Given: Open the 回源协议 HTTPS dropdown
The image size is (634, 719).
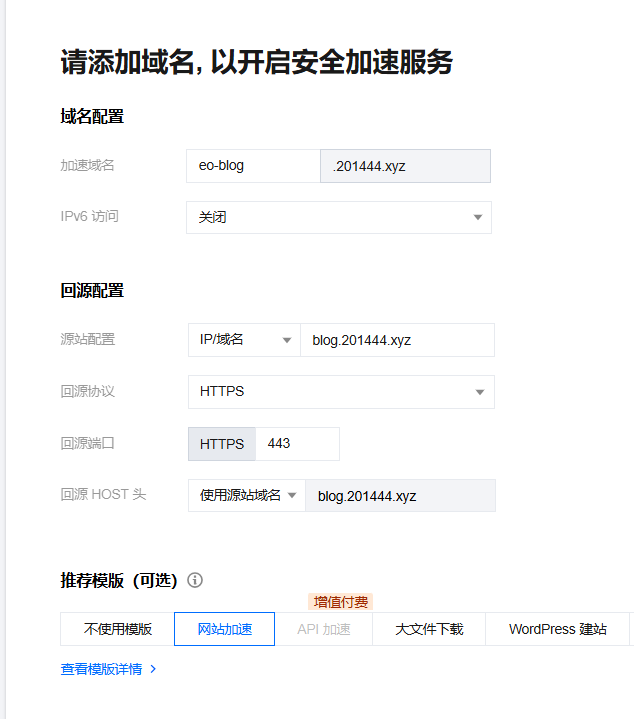Looking at the screenshot, I should [340, 392].
